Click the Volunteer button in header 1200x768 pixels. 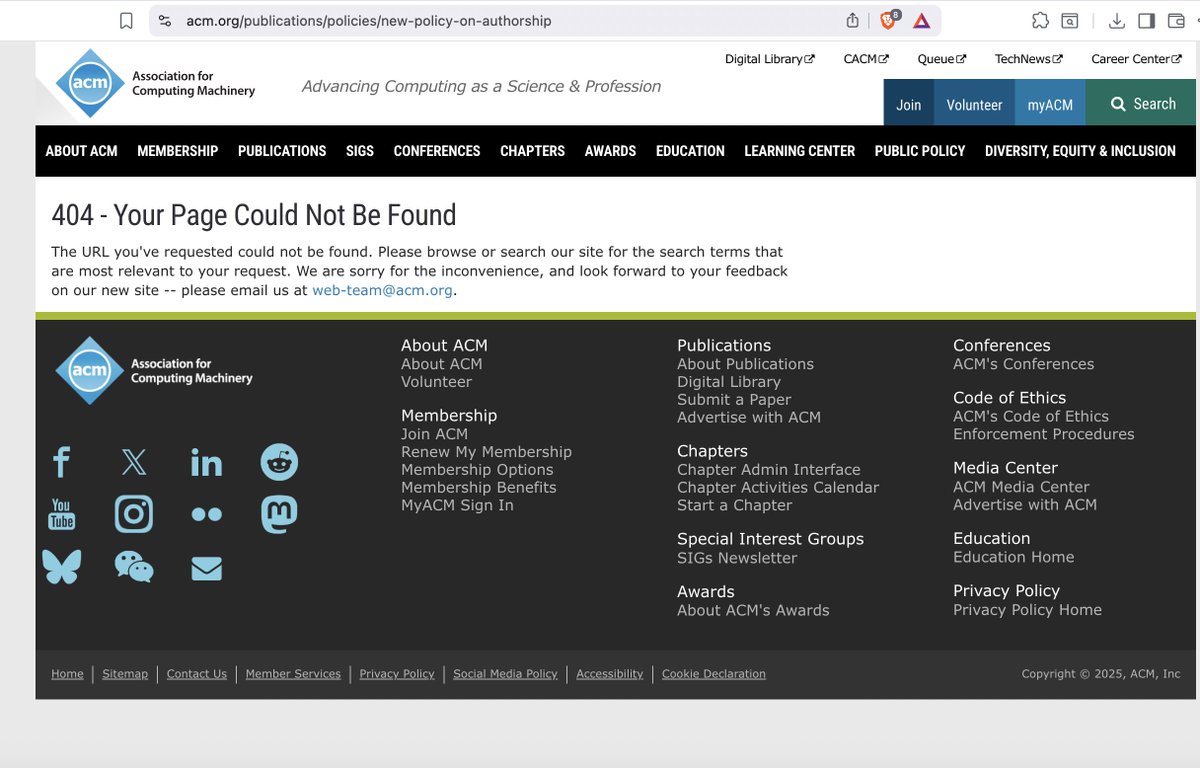[x=974, y=104]
